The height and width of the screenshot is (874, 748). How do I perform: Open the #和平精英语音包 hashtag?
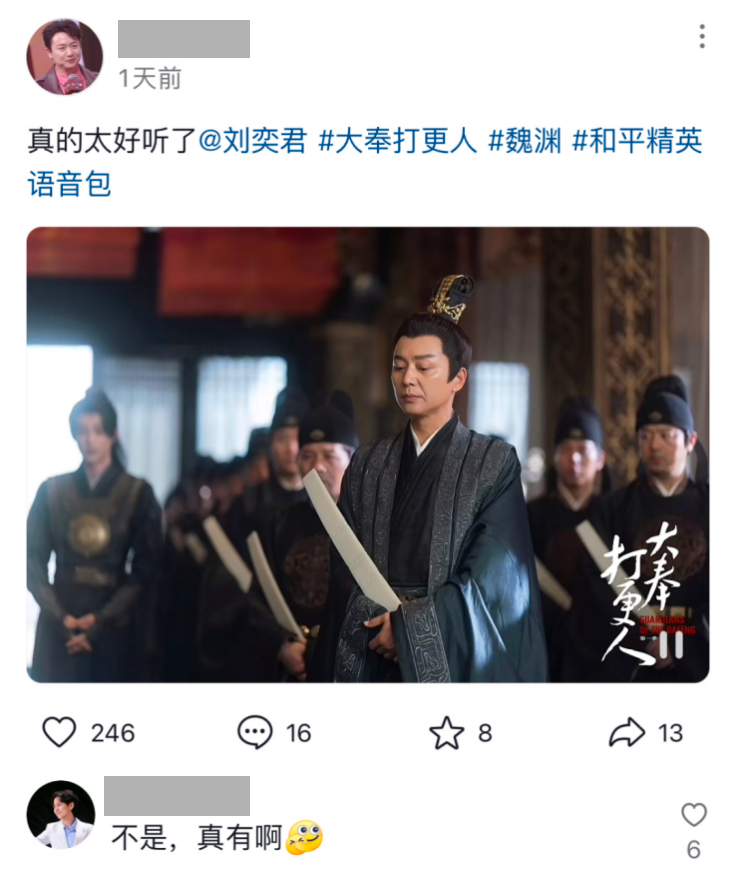coord(365,162)
